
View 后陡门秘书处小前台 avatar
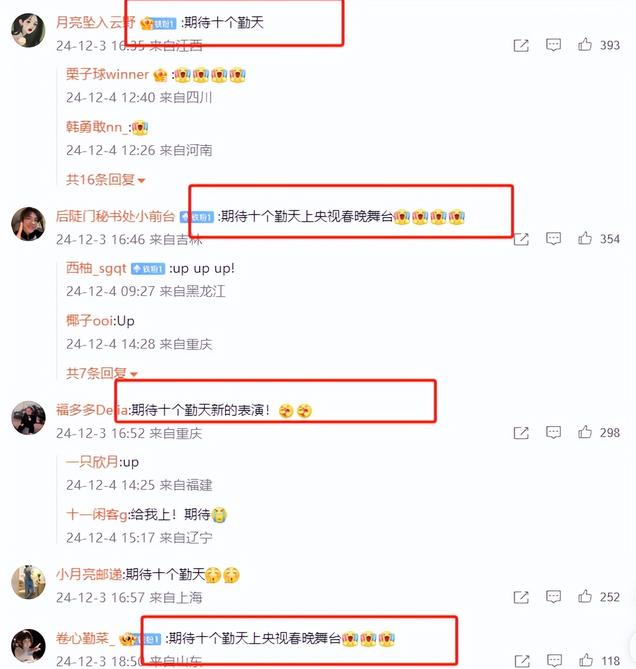tap(28, 224)
